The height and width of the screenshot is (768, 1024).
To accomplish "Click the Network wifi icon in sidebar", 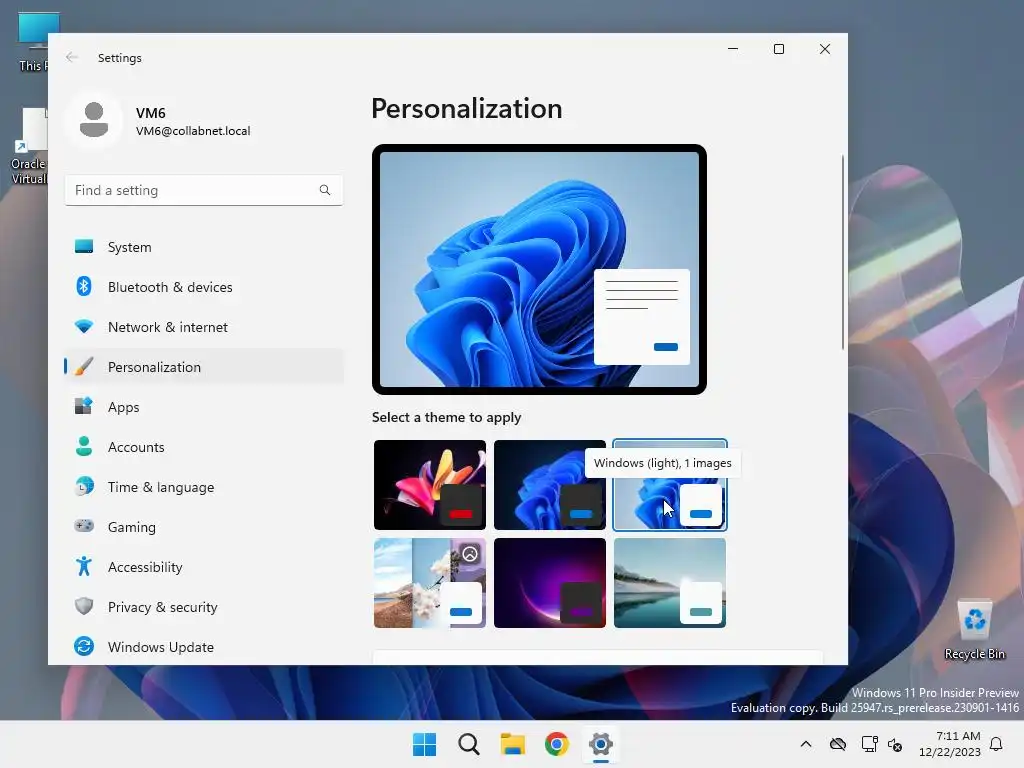I will (84, 326).
